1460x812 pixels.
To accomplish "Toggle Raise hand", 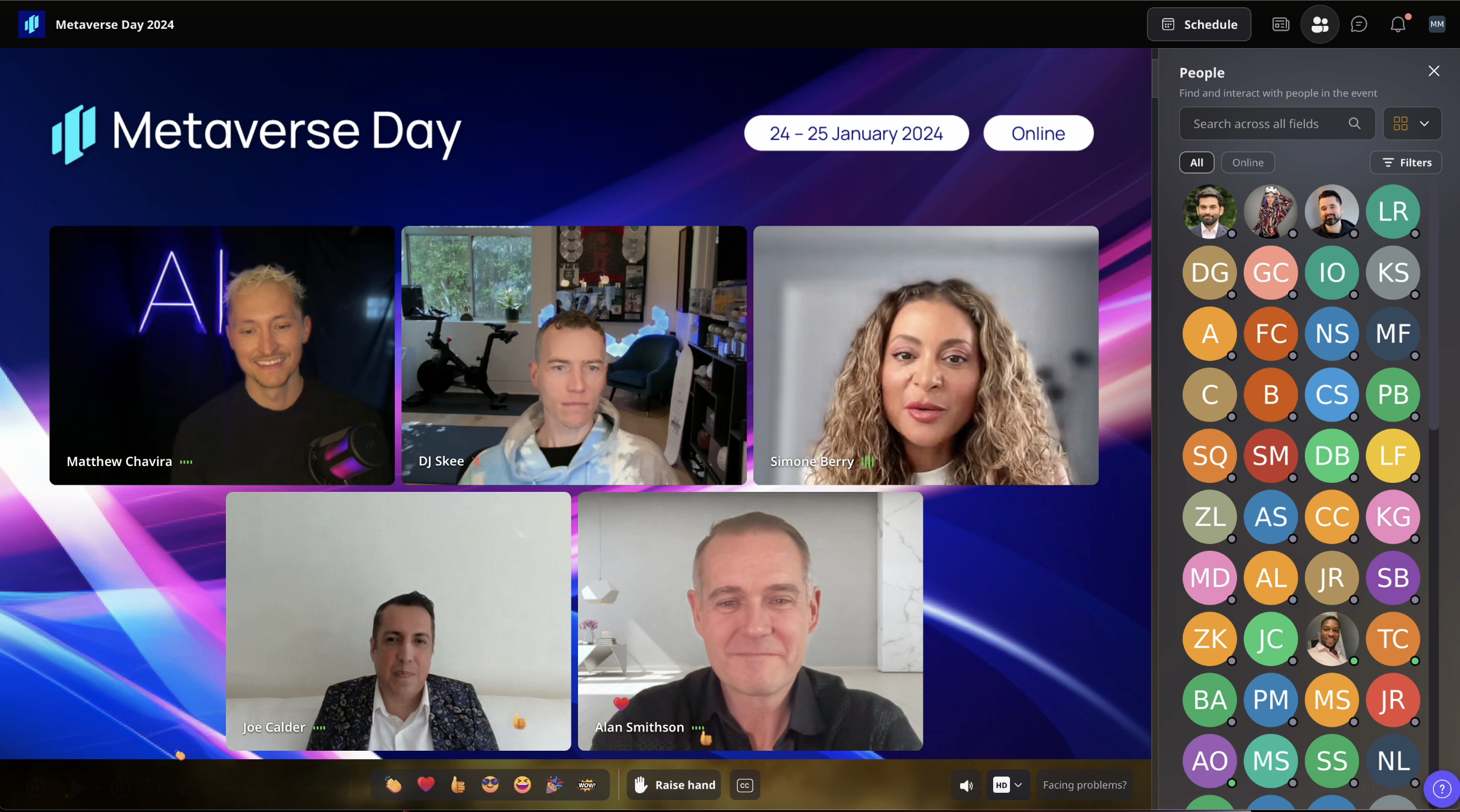I will coord(675,785).
